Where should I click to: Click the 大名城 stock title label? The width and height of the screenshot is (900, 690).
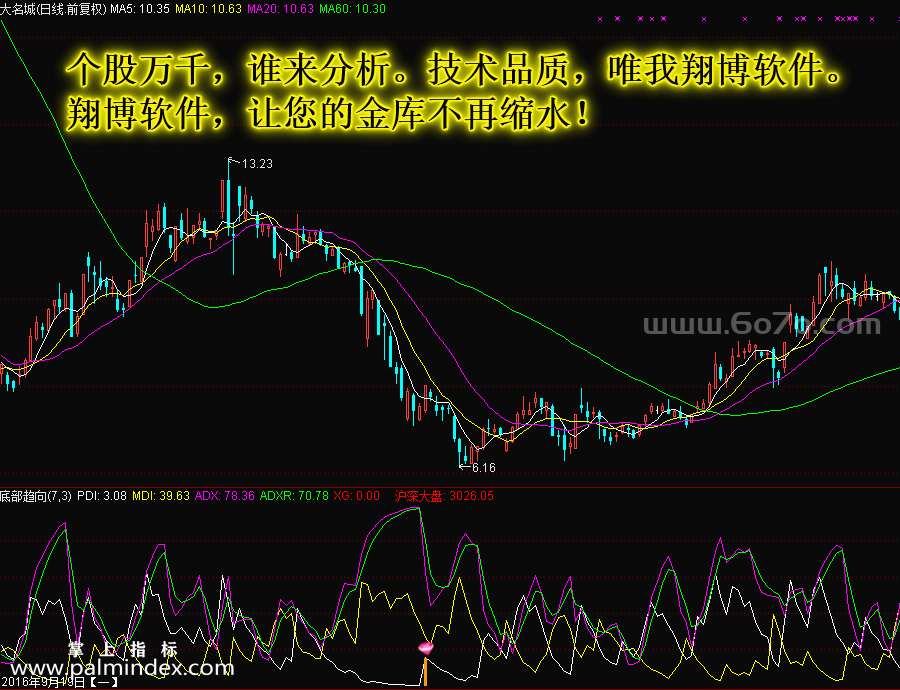coord(53,9)
